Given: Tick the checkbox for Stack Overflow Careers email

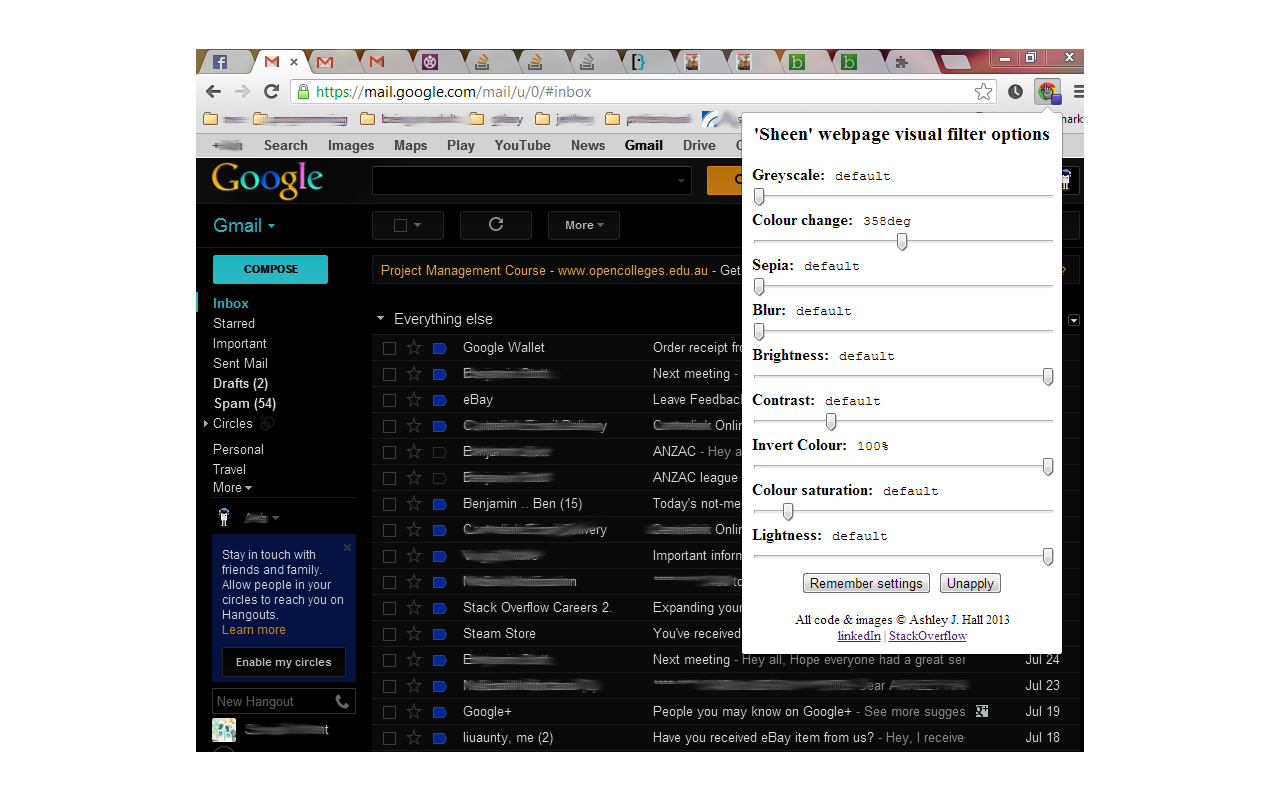Looking at the screenshot, I should point(389,608).
